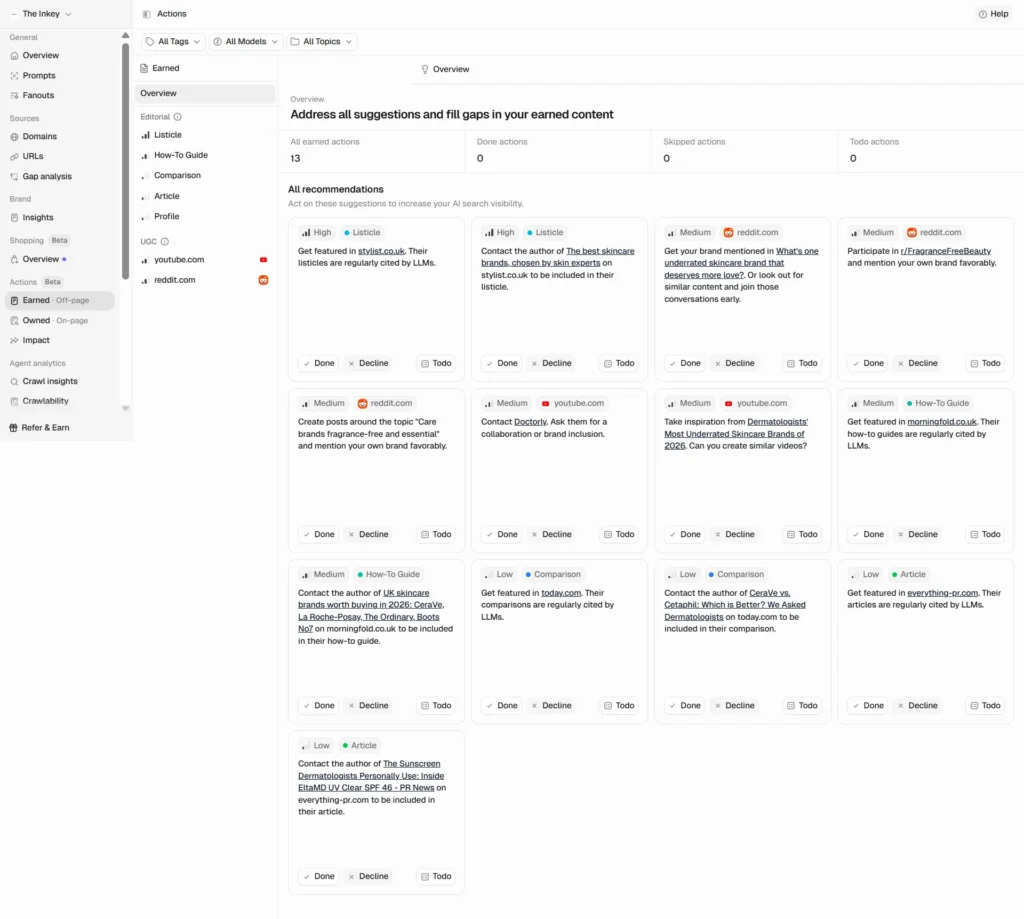Click the Refer & Earn gift icon
Screen dimensions: 1024x919
coord(13,428)
